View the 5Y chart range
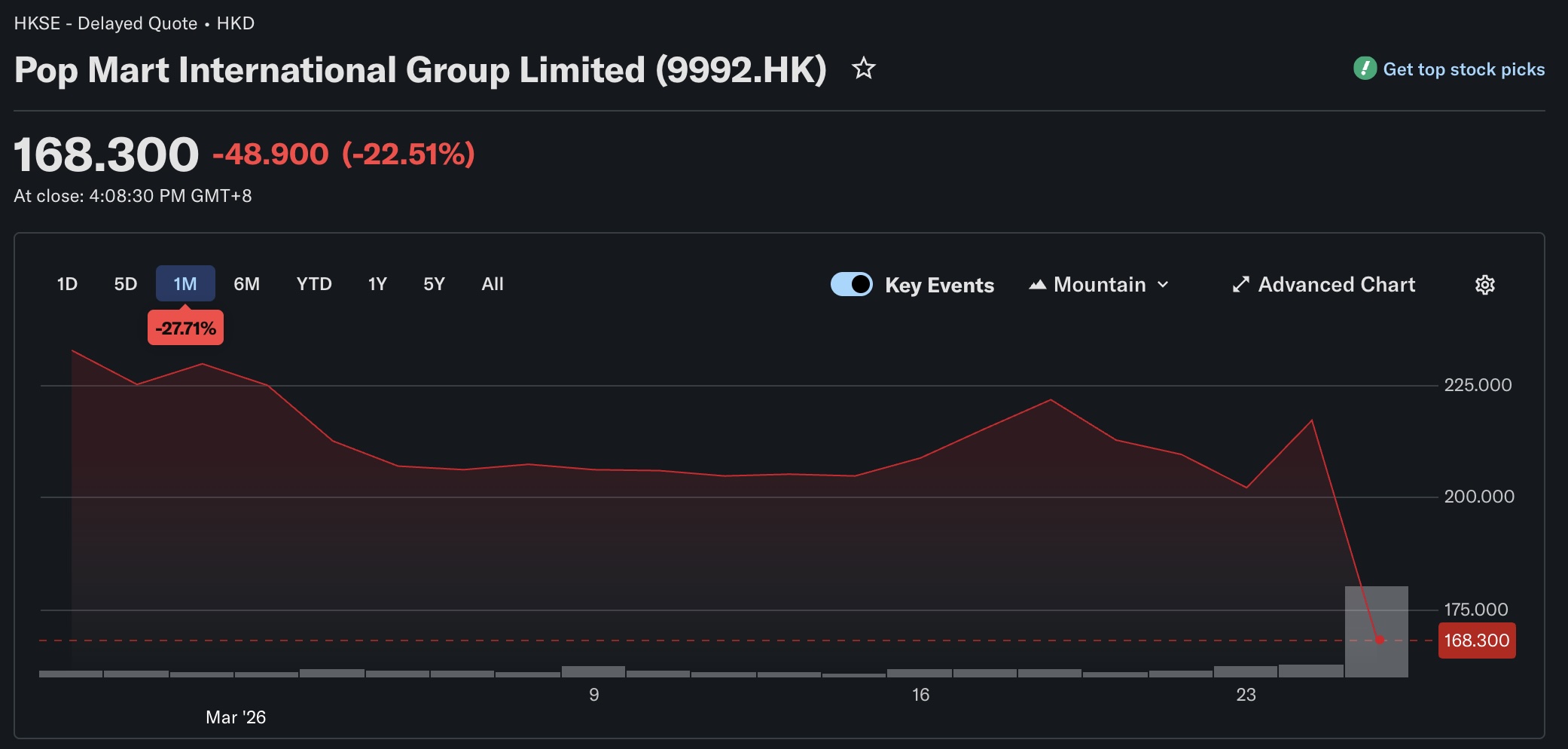This screenshot has height=749, width=1568. click(x=434, y=284)
